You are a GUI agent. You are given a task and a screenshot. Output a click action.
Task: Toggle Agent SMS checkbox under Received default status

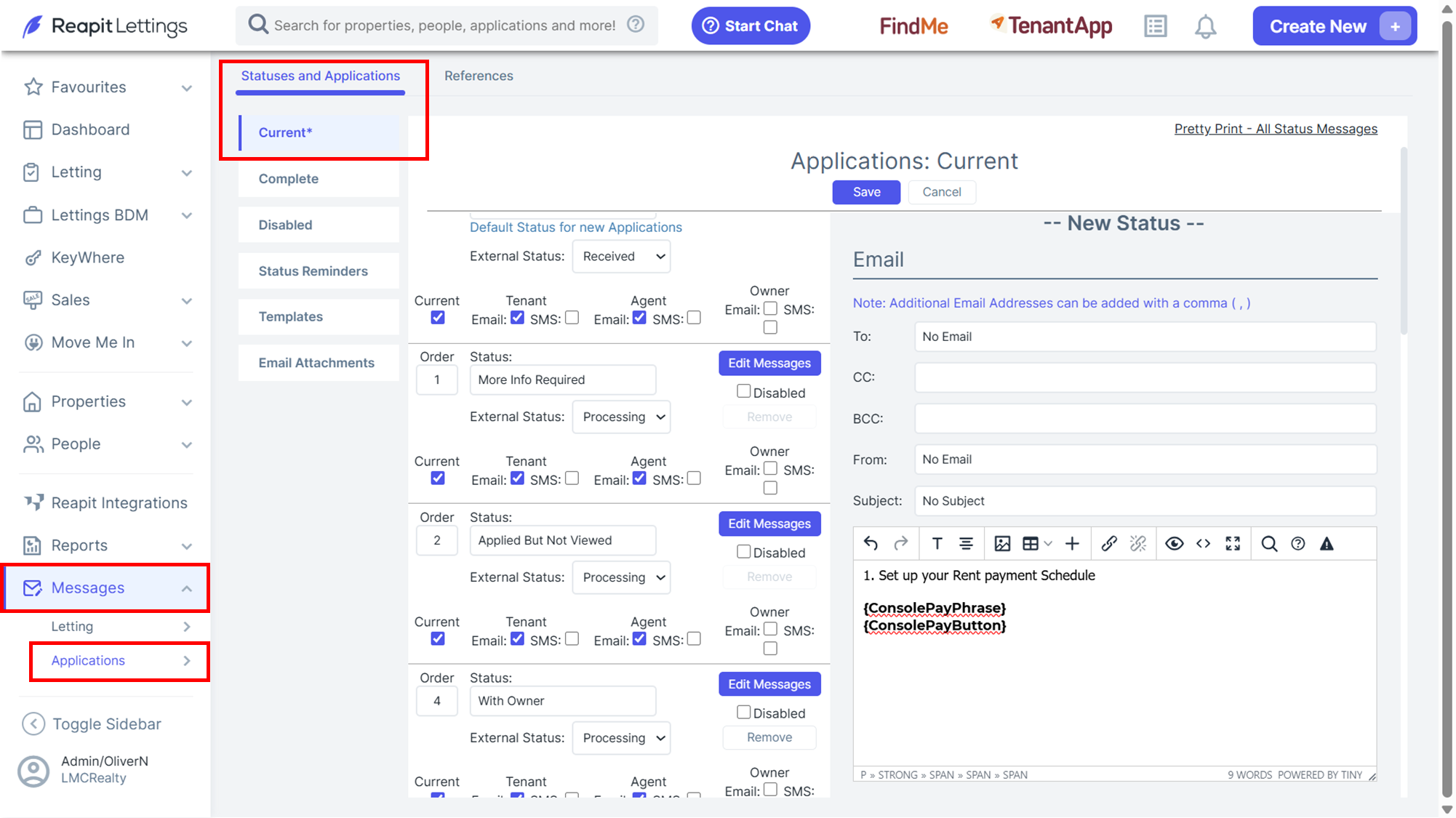point(695,318)
